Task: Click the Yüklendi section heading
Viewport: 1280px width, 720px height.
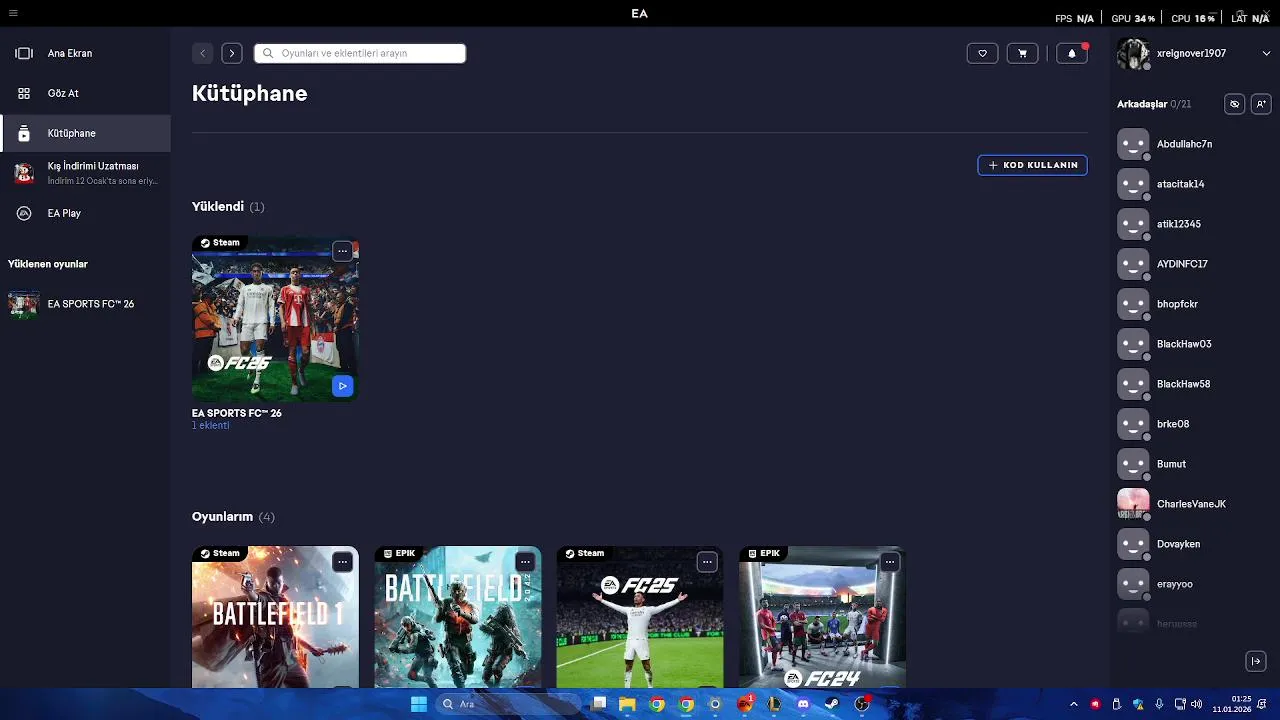Action: (228, 206)
